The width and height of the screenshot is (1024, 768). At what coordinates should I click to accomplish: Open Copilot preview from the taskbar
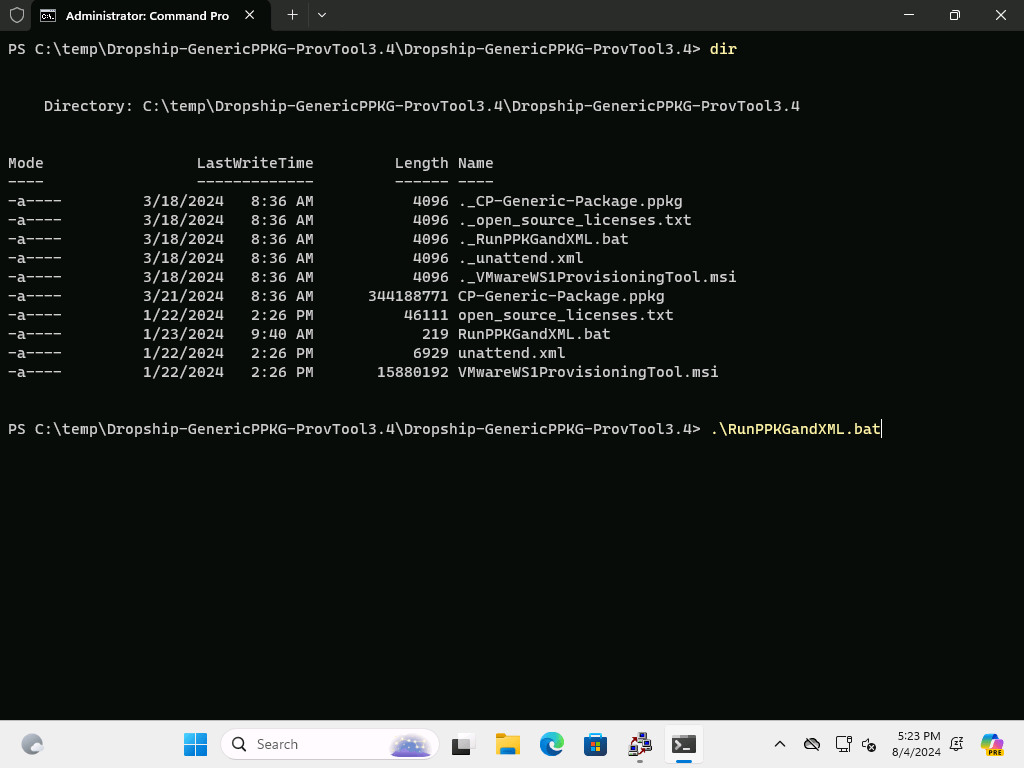[992, 744]
